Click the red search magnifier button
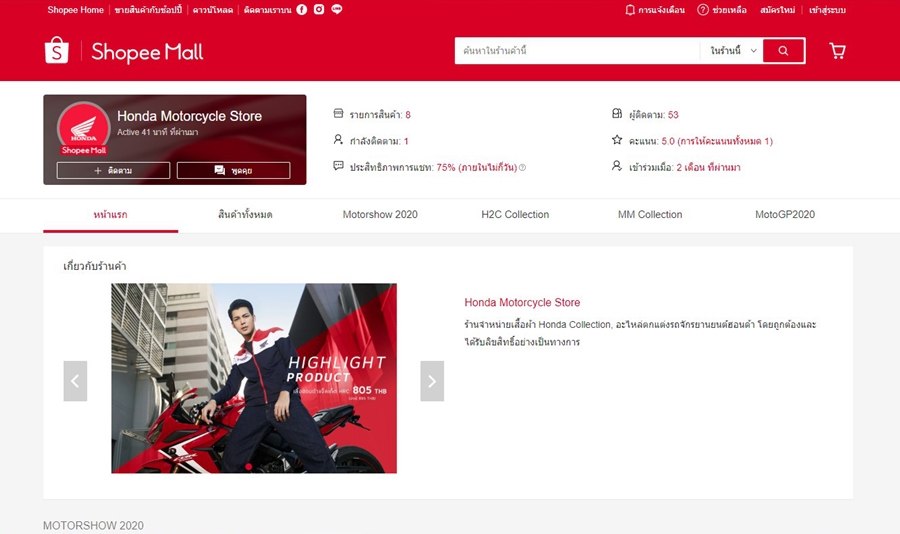This screenshot has width=900, height=534. [x=783, y=51]
